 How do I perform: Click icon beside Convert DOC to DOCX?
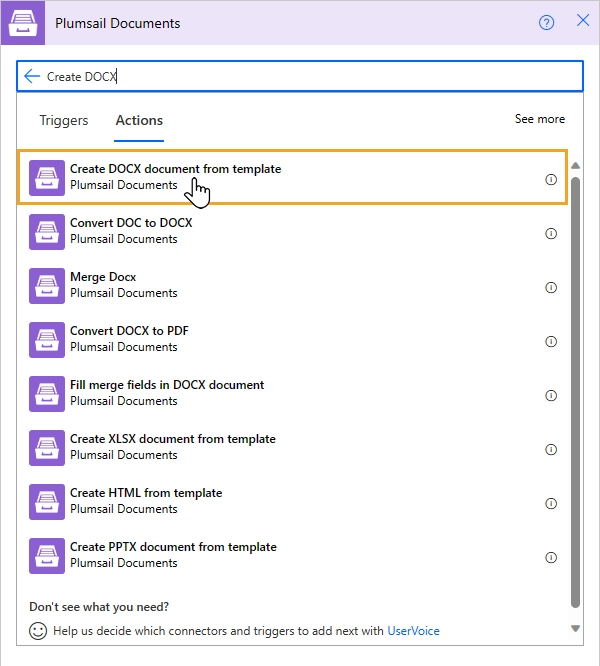point(47,231)
